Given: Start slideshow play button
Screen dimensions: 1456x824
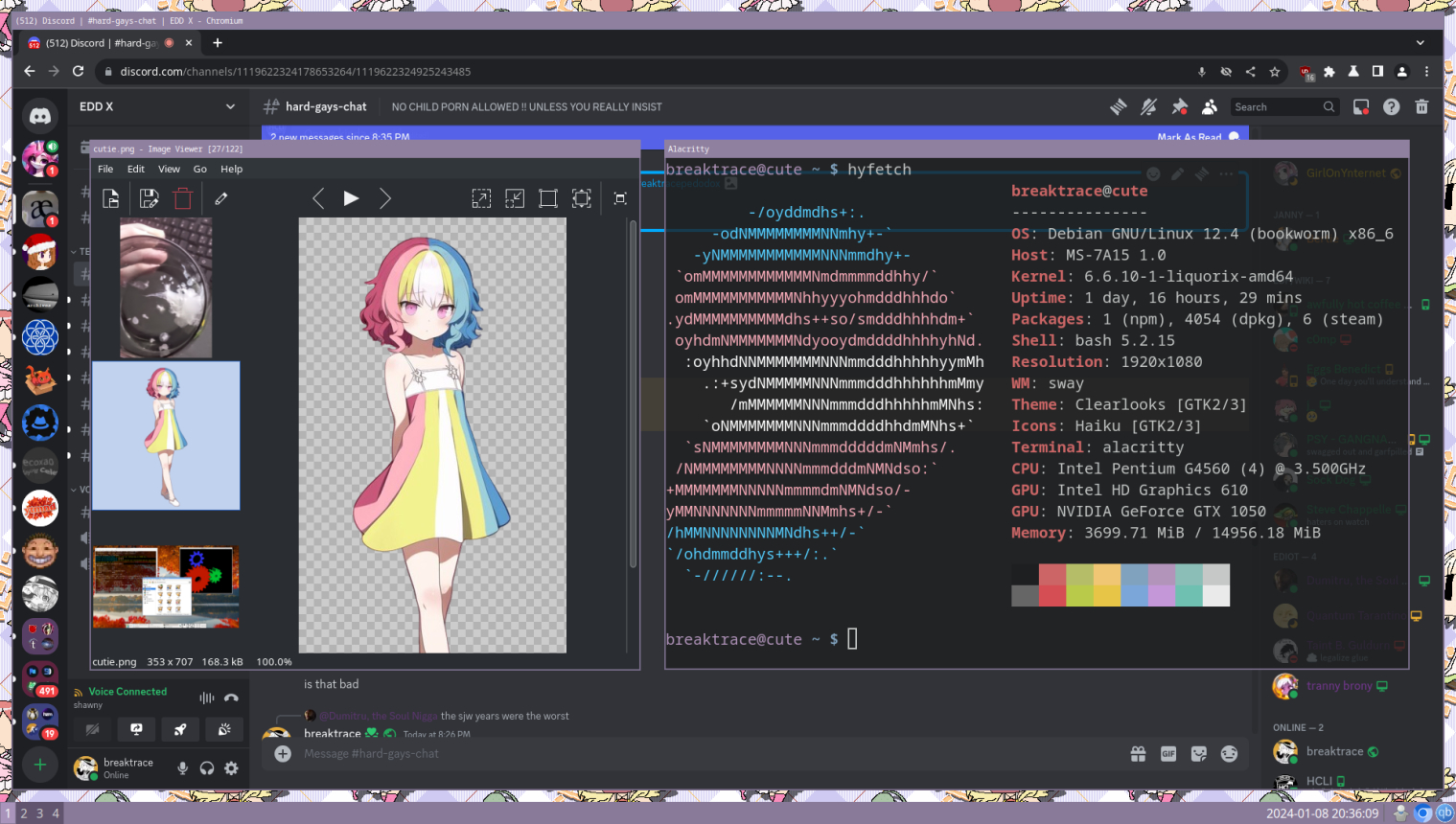Looking at the screenshot, I should tap(351, 198).
